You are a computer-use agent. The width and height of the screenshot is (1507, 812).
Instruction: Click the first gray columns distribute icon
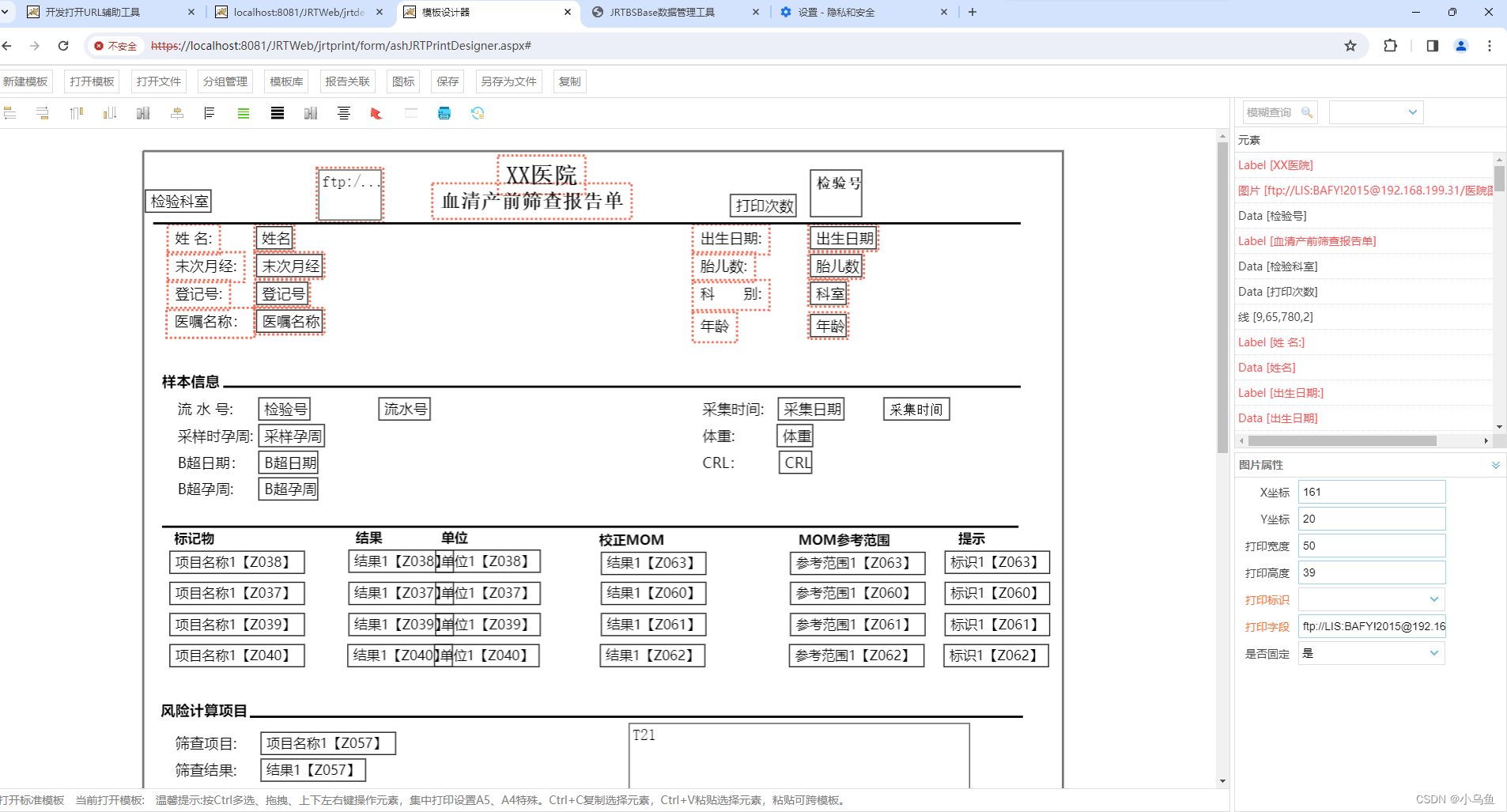click(143, 113)
